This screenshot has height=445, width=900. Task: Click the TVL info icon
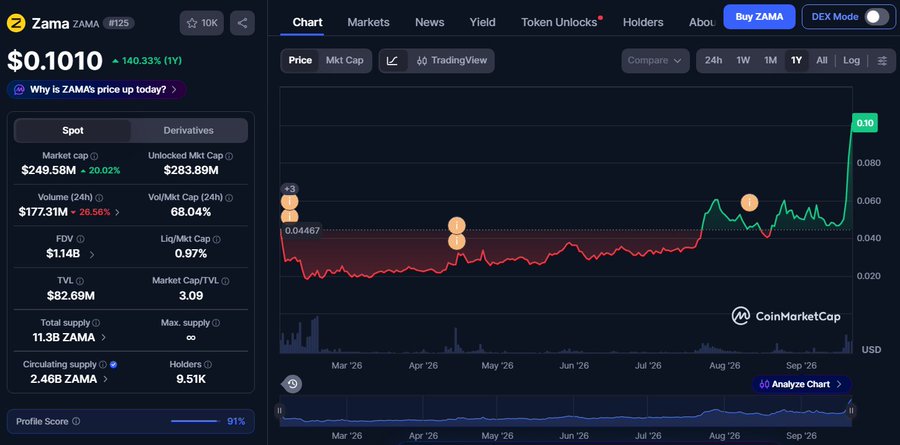[x=80, y=281]
